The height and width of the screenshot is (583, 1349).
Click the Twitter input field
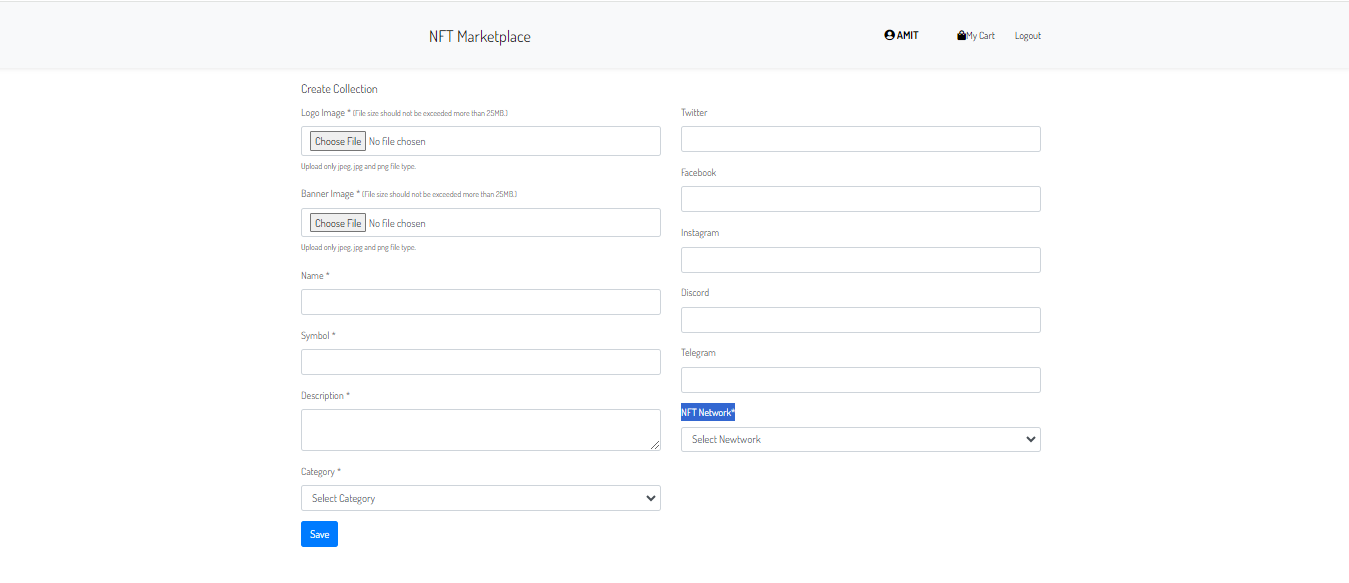pyautogui.click(x=860, y=138)
